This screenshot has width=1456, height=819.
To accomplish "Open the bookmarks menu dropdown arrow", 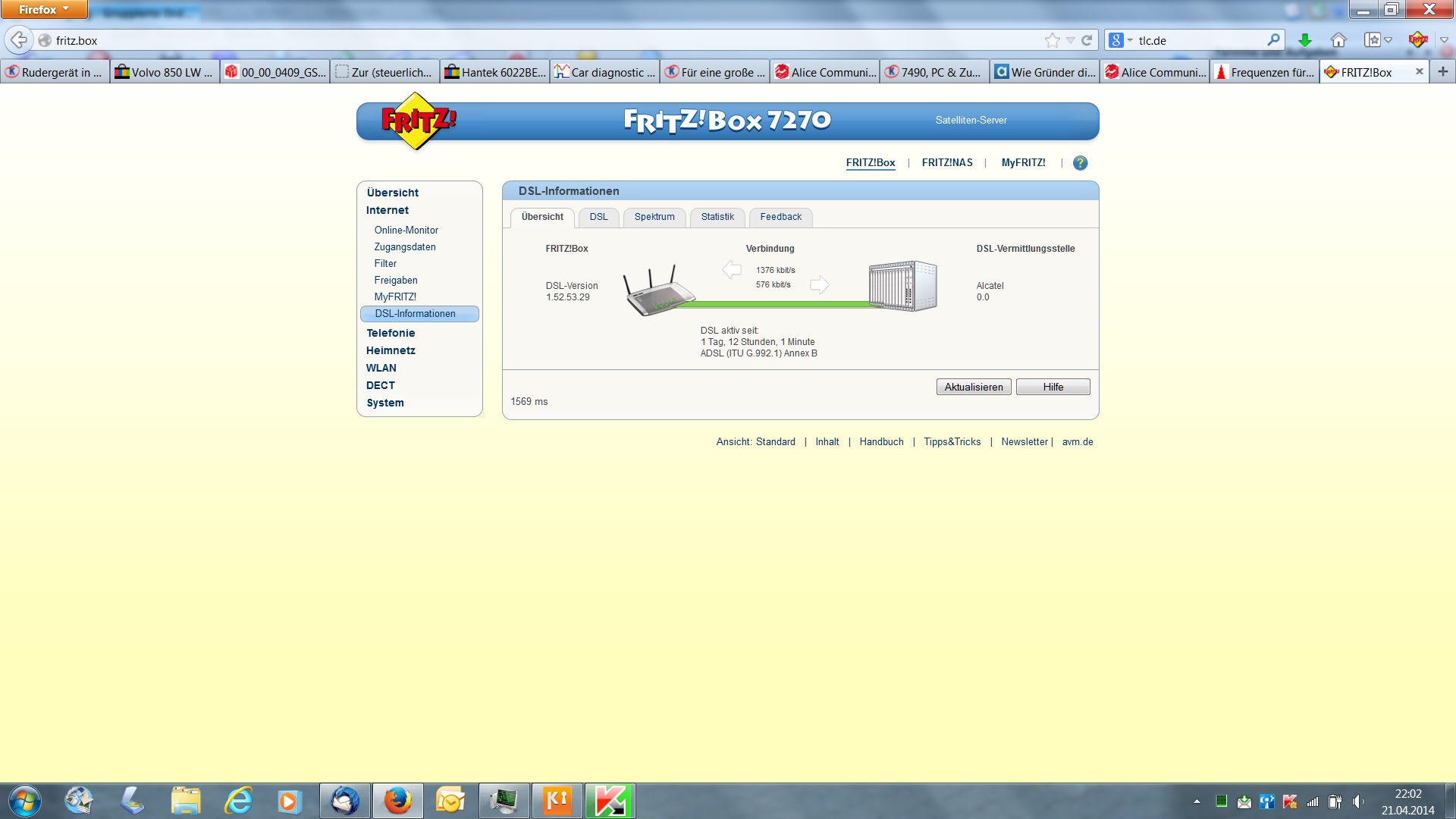I will coord(1388,40).
